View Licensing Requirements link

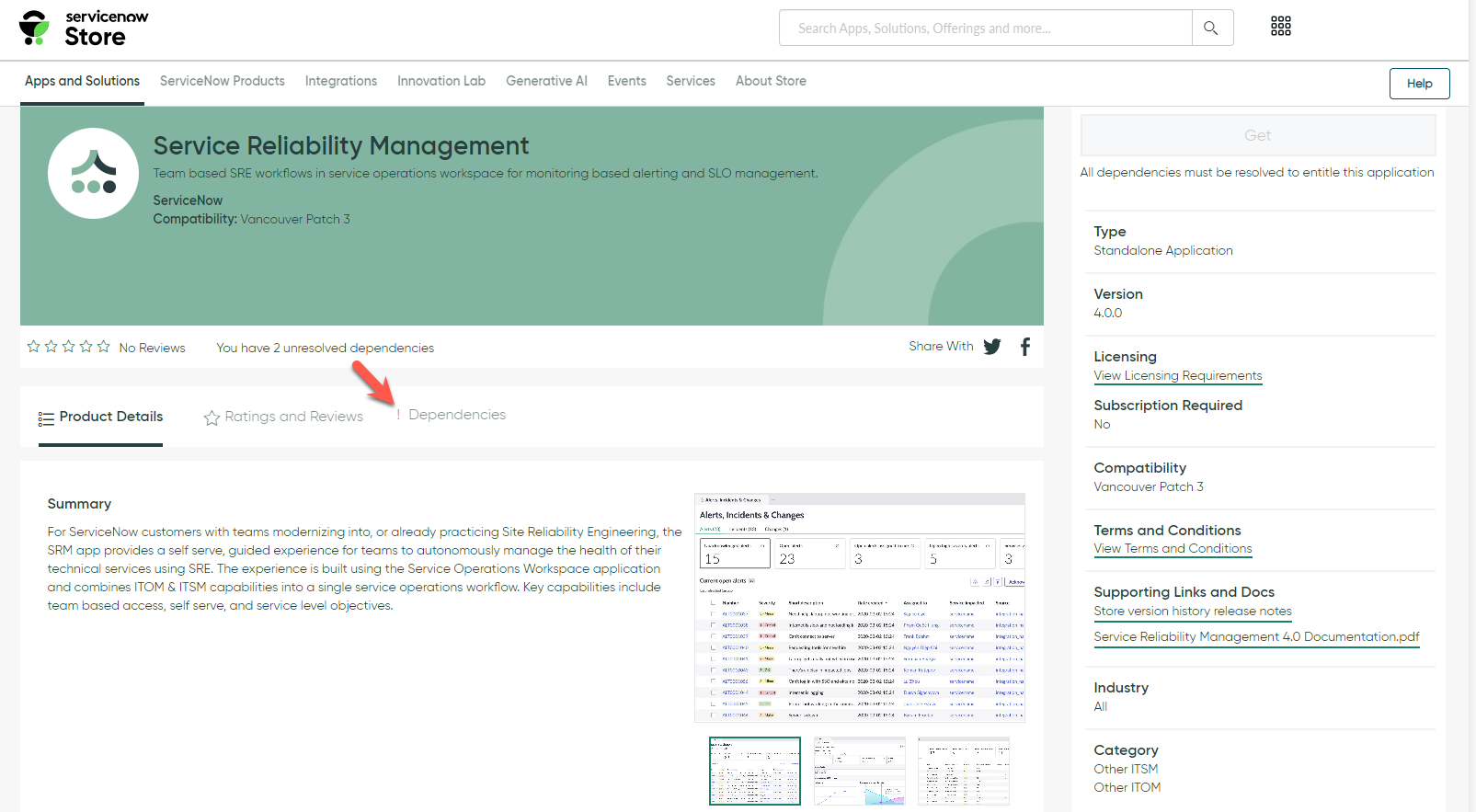1178,375
